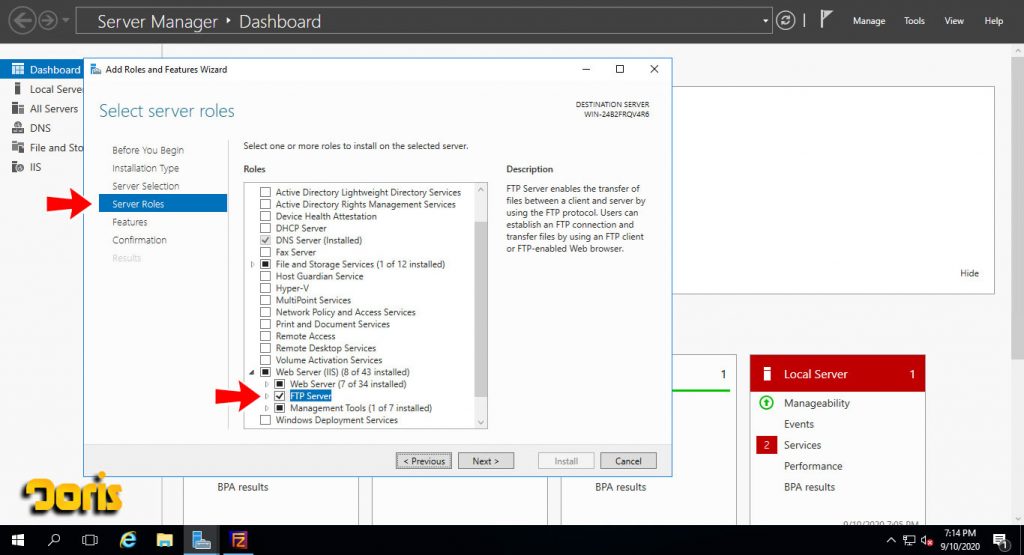Click the File and Storage icon in the sidebar

pyautogui.click(x=18, y=148)
